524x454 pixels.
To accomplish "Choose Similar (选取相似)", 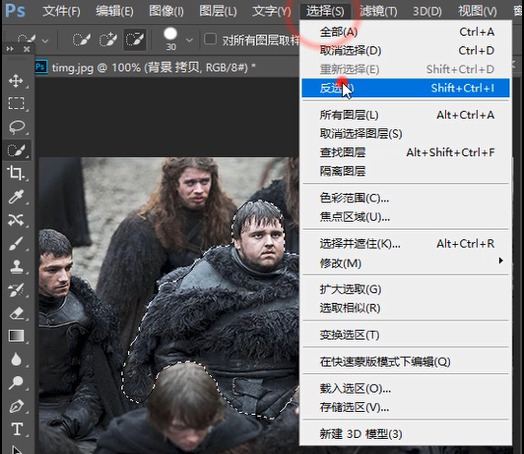I will click(x=406, y=308).
